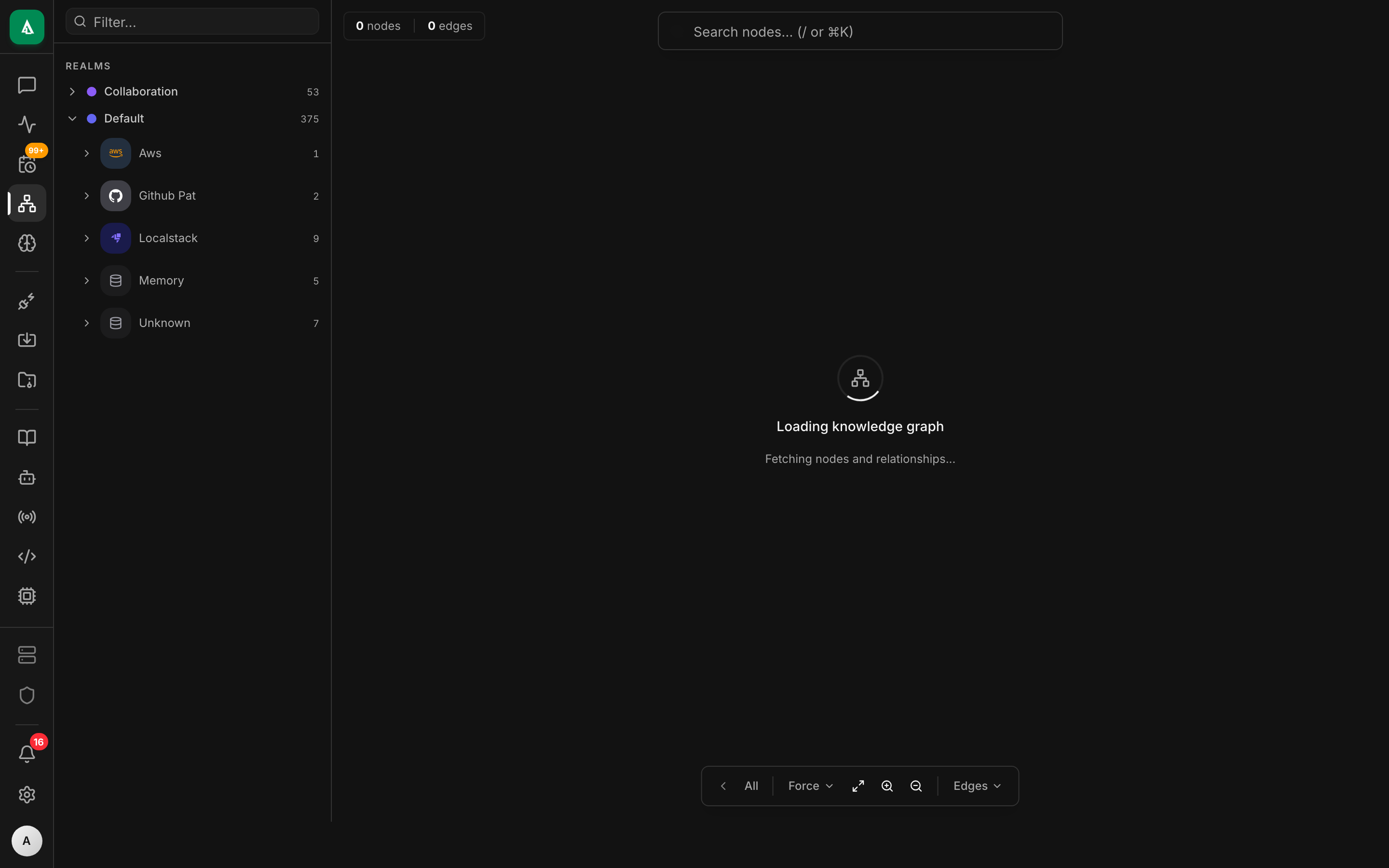Screen dimensions: 1389x868
Task: Click the back chevron in the graph toolbar
Action: click(x=722, y=786)
